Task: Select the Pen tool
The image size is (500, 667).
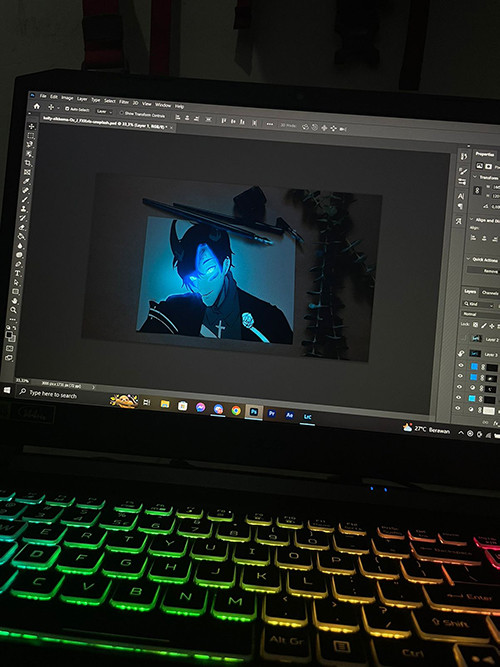Action: [x=19, y=264]
